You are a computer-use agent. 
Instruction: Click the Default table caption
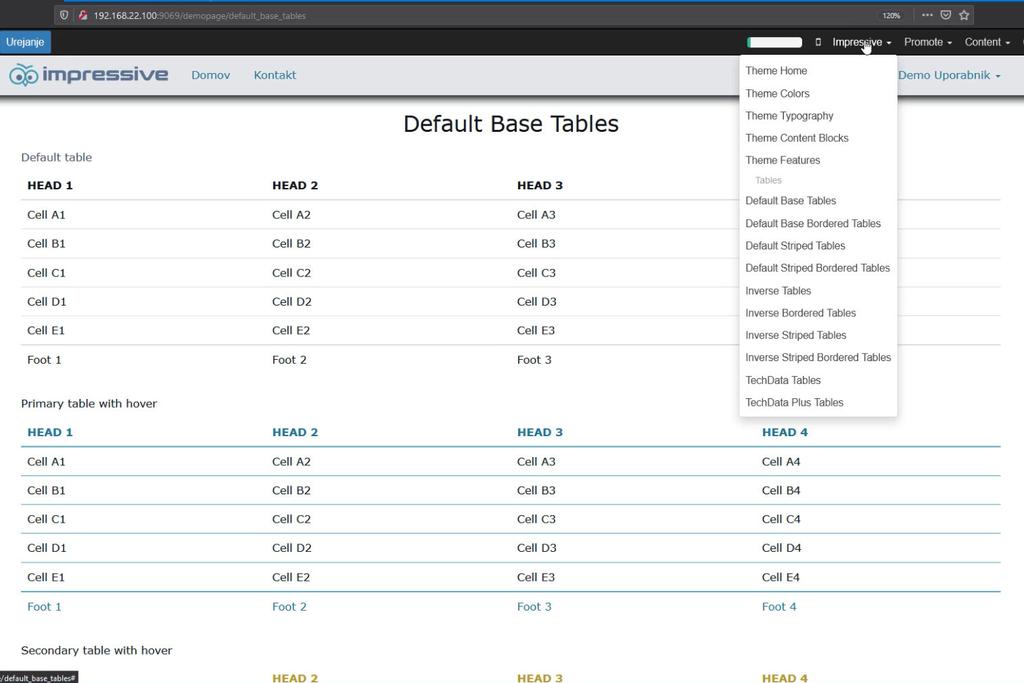click(56, 157)
